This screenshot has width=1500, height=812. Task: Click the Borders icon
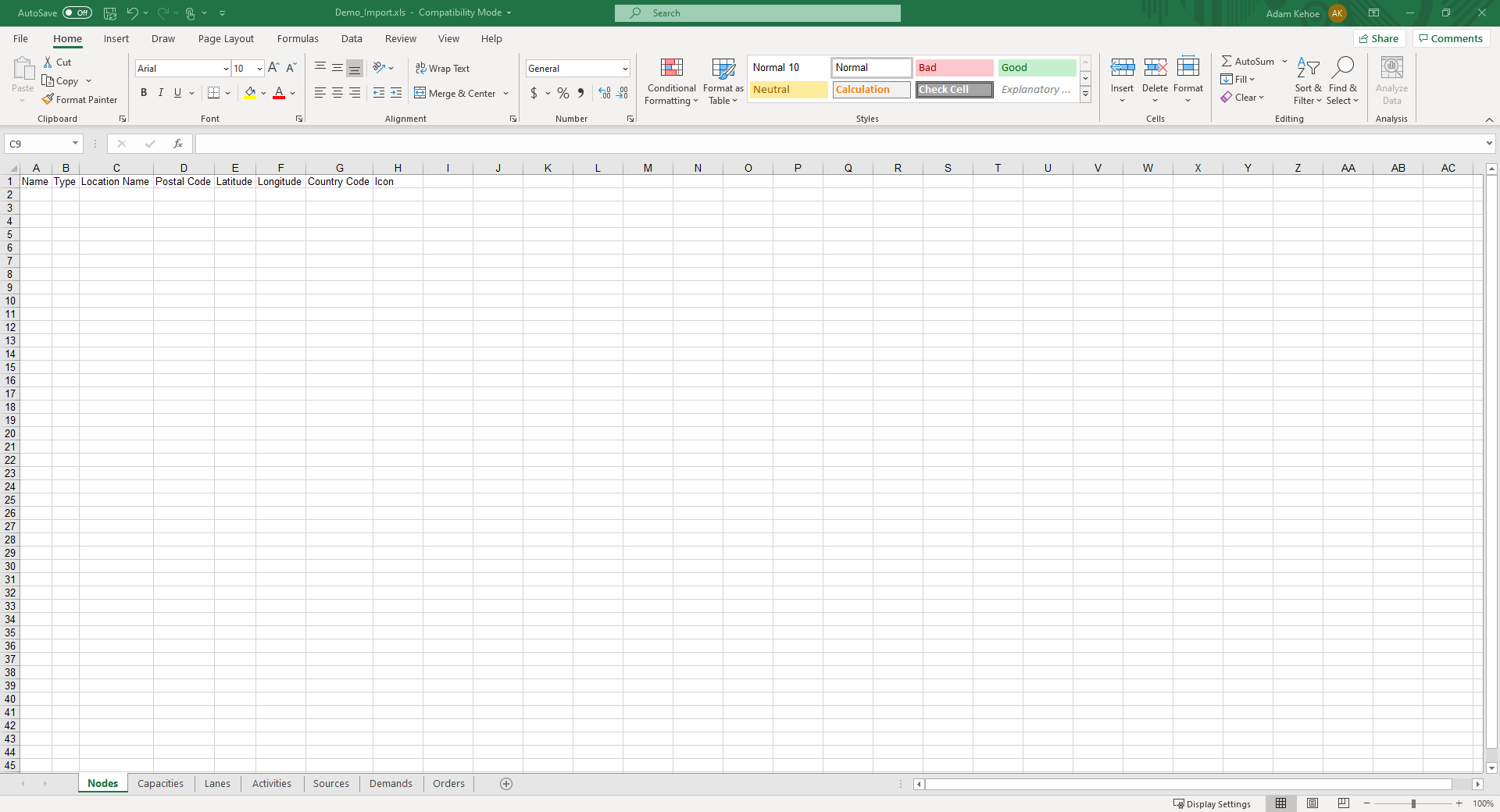coord(213,93)
